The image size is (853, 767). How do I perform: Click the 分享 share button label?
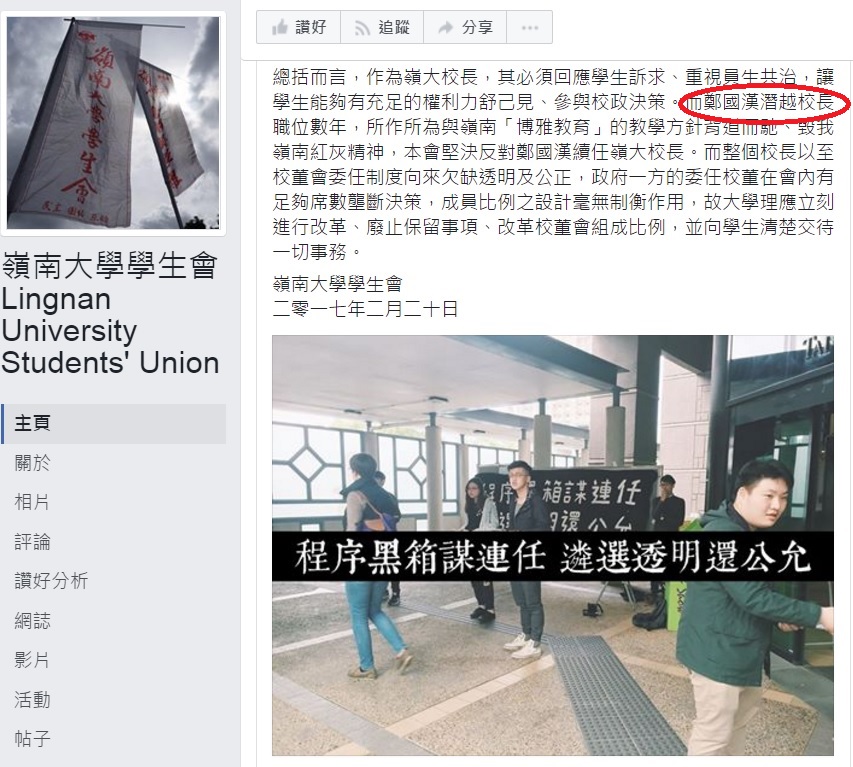point(477,27)
